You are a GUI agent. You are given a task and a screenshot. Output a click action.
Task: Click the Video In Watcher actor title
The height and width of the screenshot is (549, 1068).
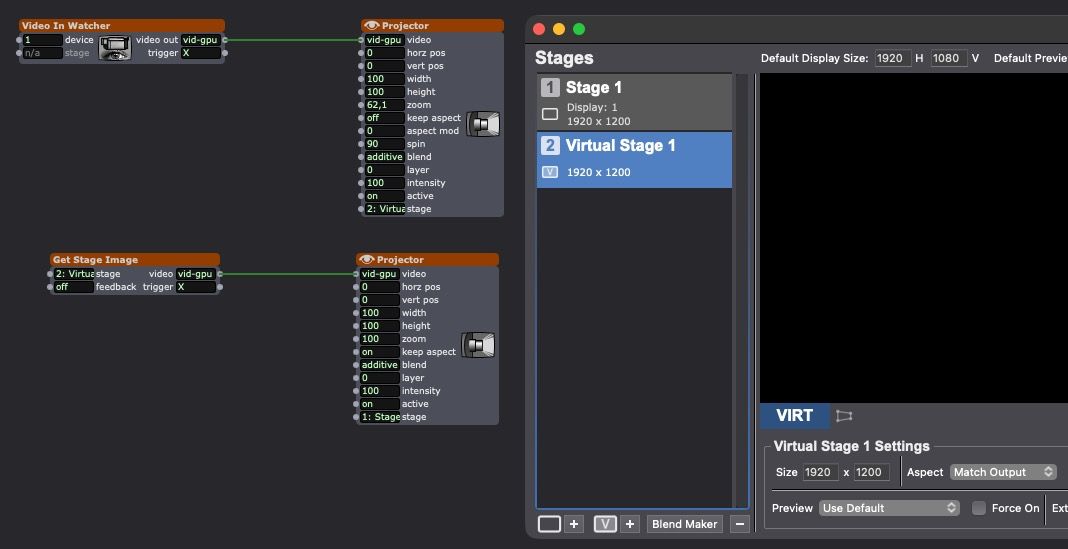point(66,25)
